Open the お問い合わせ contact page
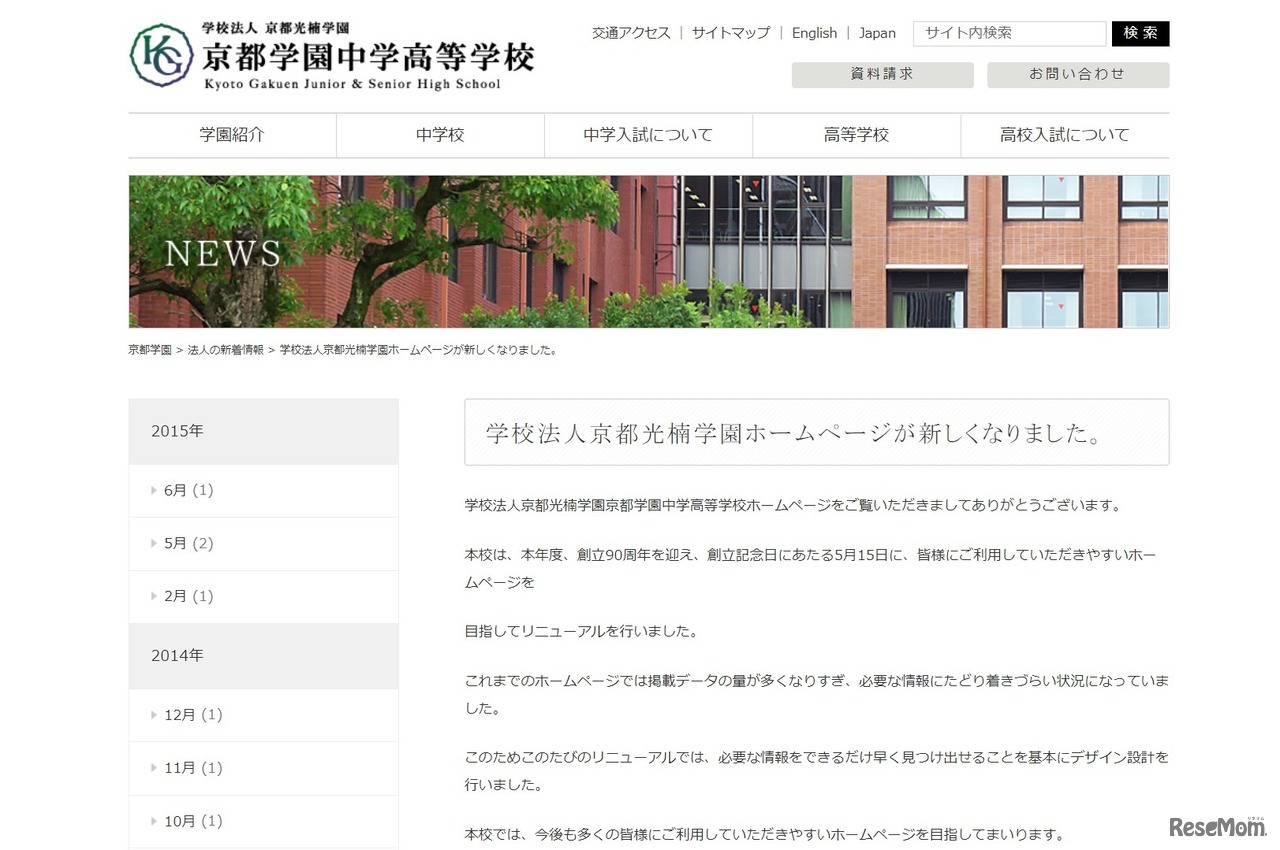The image size is (1280, 850). click(1078, 74)
